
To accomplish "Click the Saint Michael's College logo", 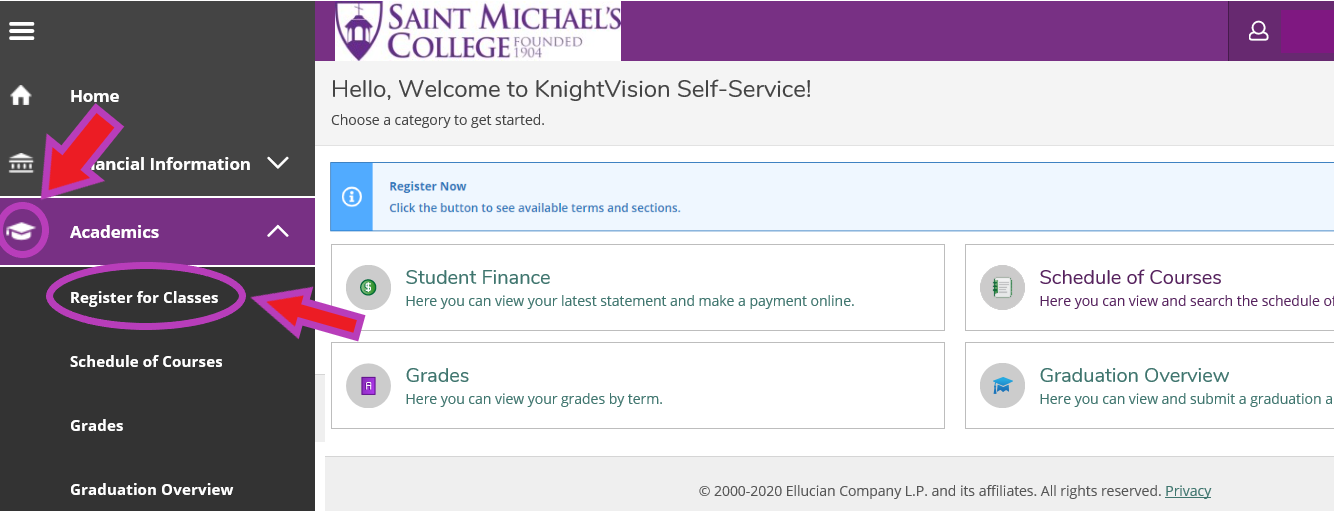I will [478, 31].
